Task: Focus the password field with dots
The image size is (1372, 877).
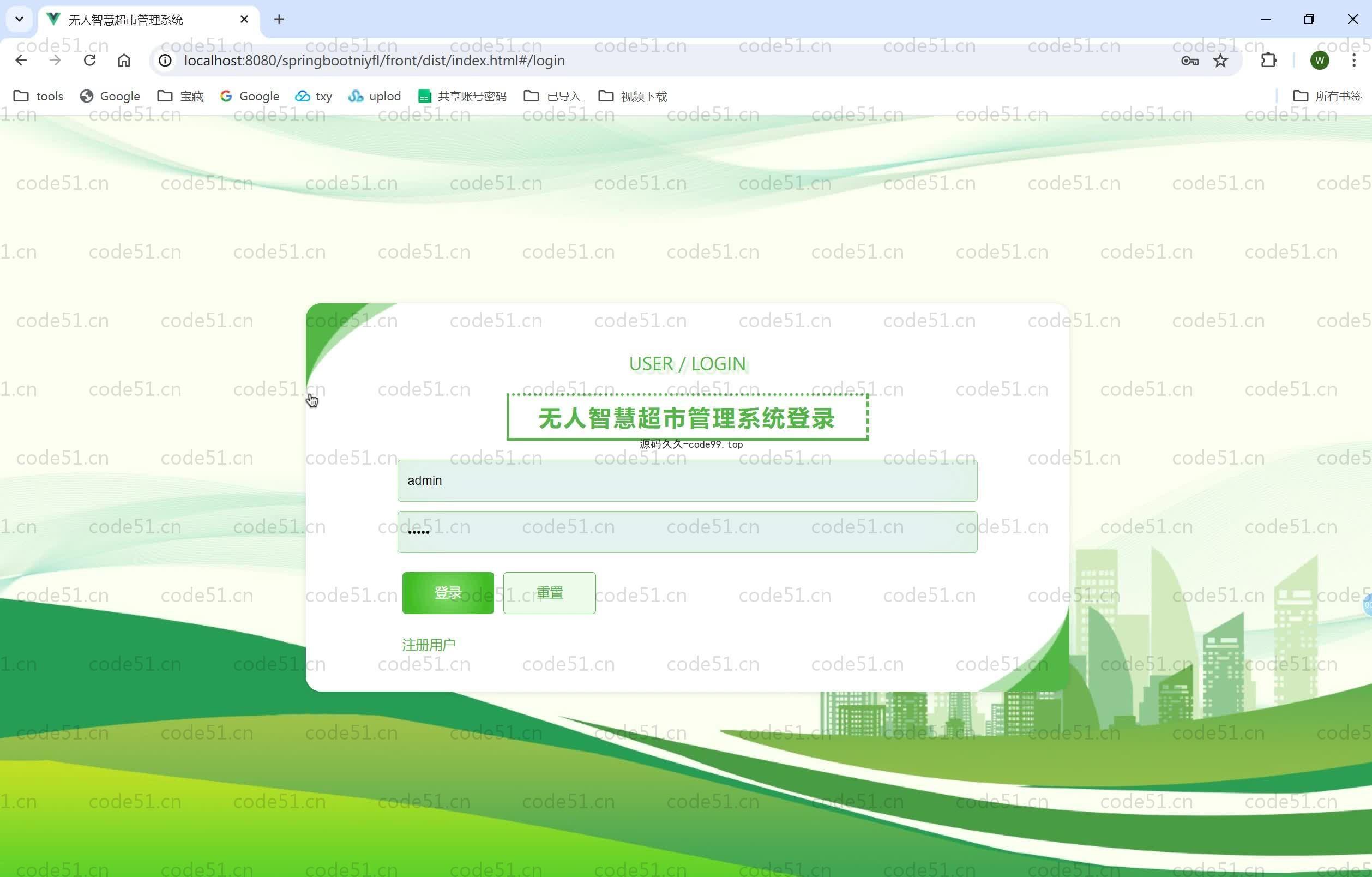Action: coord(687,532)
